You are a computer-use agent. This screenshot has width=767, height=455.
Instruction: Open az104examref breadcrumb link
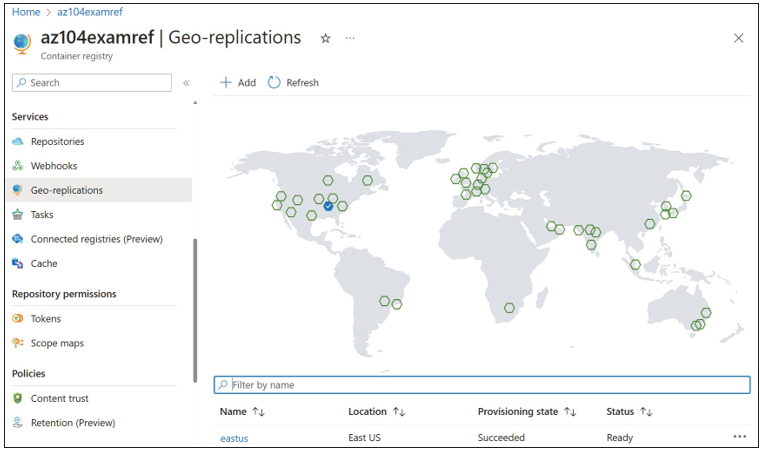[90, 12]
